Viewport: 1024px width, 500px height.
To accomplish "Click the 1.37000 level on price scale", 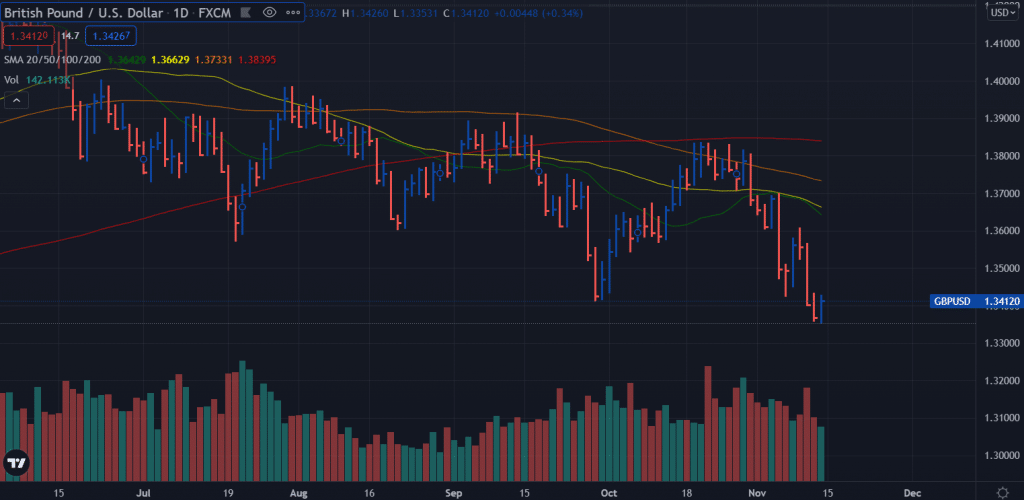I will point(1000,193).
